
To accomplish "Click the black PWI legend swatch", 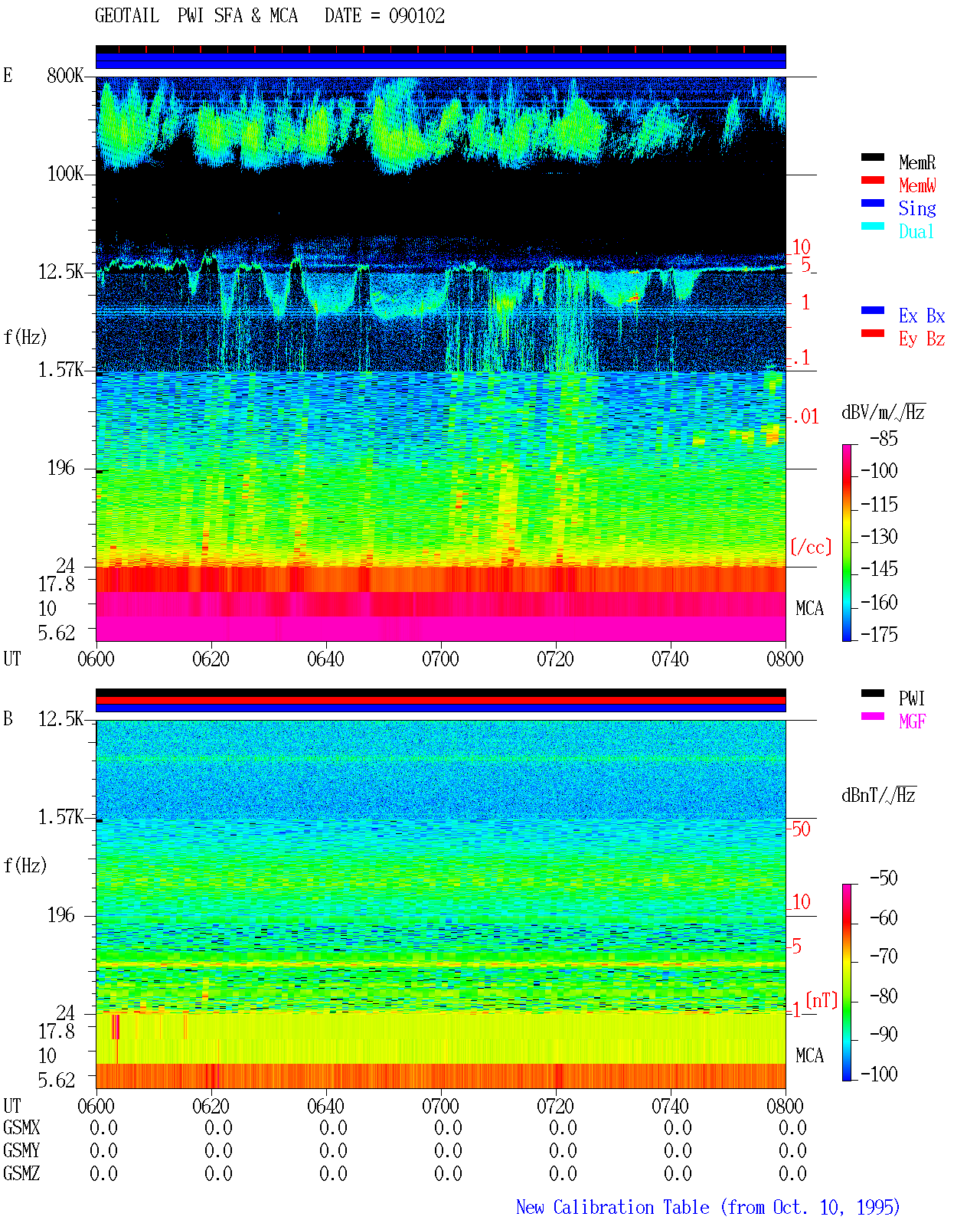I will pos(873,693).
